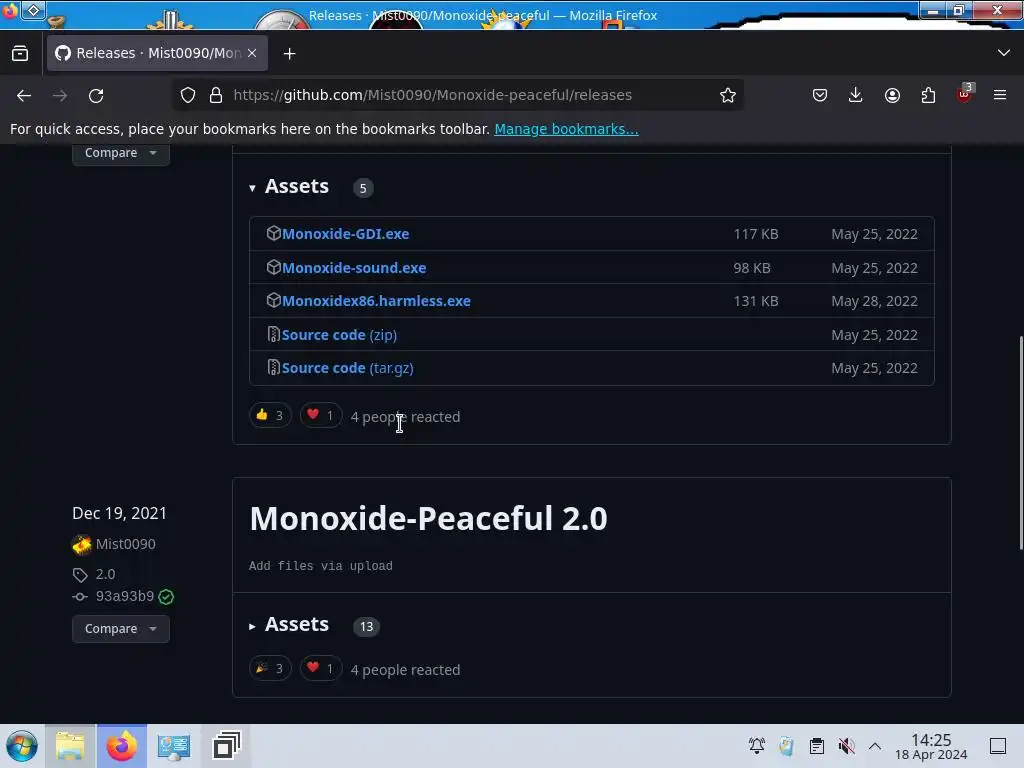
Task: Toggle the heart reaction under Assets 5
Action: (321, 415)
